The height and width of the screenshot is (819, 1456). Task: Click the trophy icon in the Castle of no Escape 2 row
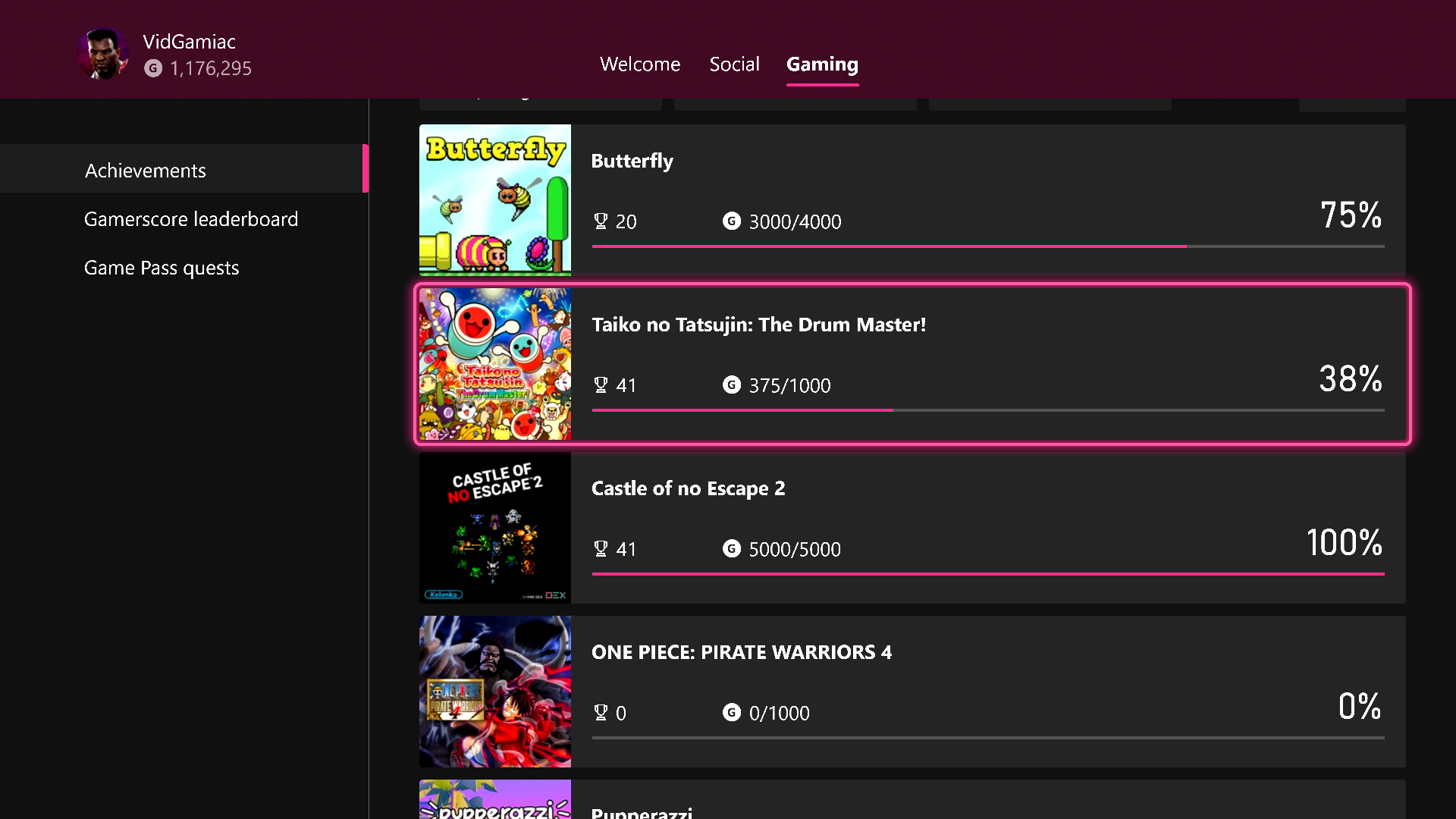click(x=601, y=549)
